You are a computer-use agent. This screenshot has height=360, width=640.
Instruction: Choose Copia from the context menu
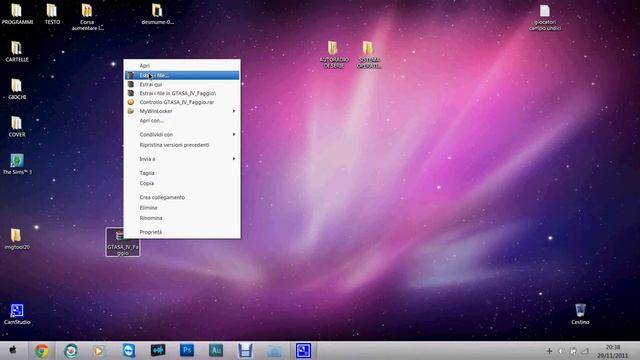[x=182, y=183]
